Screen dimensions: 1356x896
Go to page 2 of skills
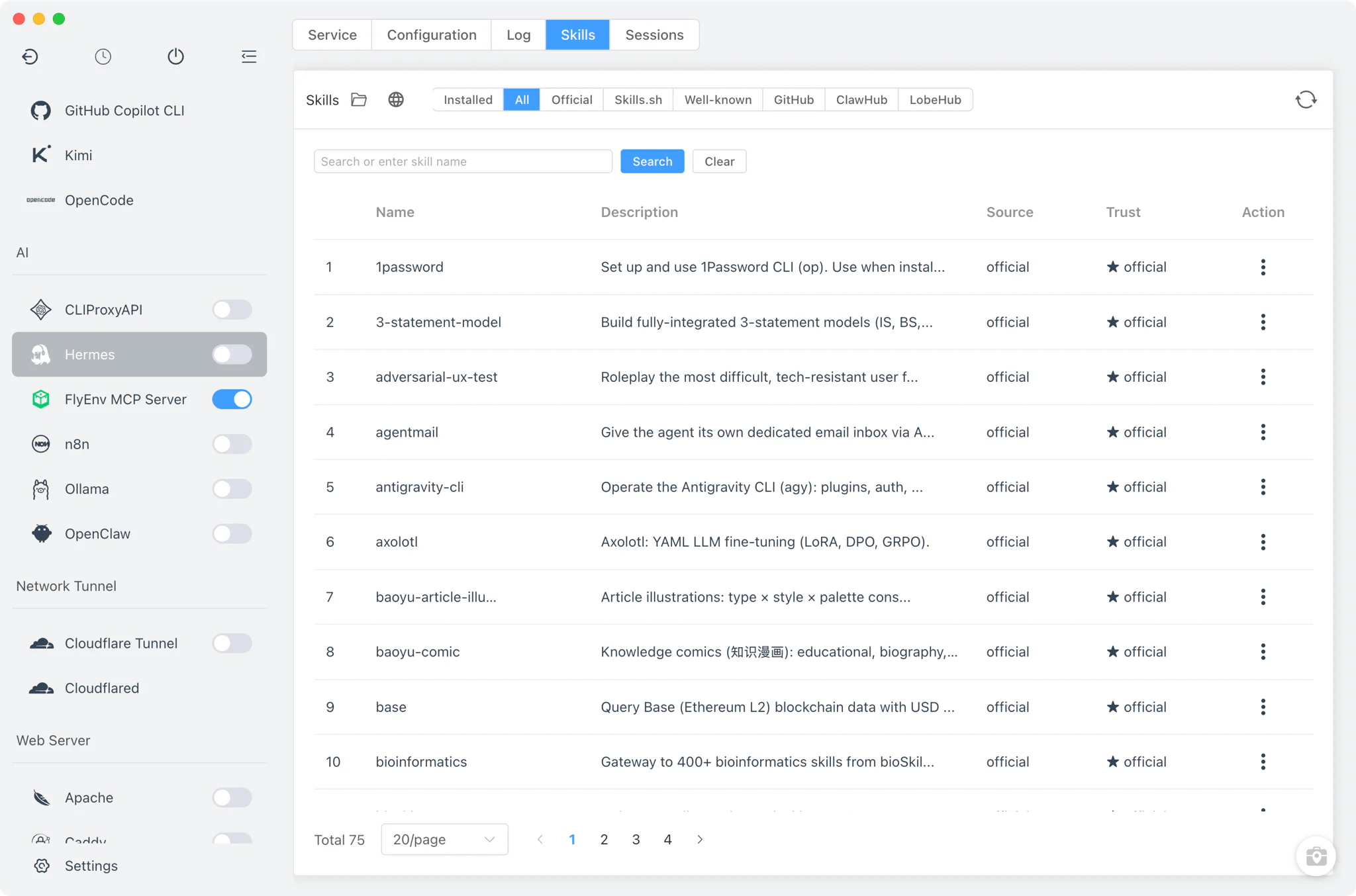(x=604, y=840)
